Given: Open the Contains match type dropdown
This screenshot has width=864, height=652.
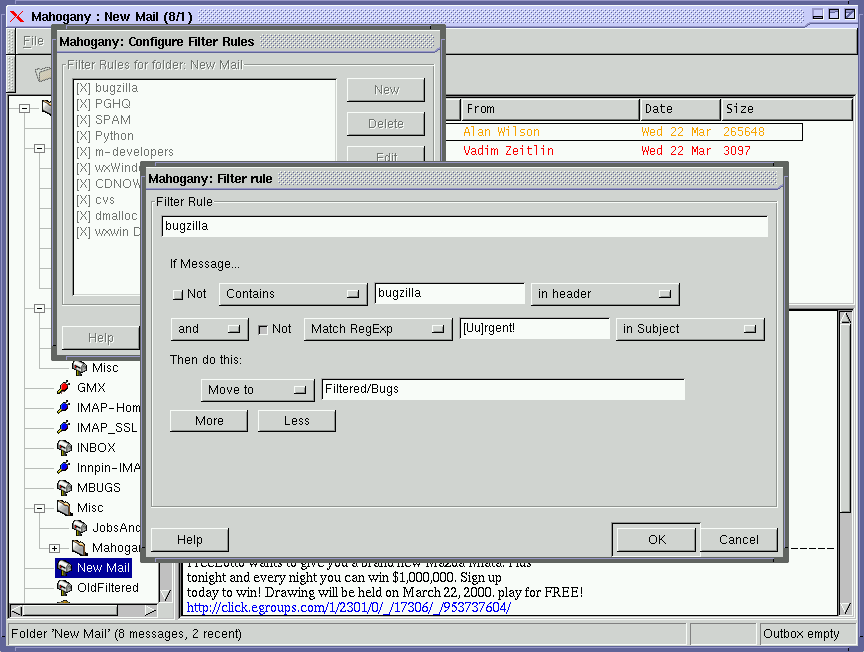Looking at the screenshot, I should coord(293,294).
